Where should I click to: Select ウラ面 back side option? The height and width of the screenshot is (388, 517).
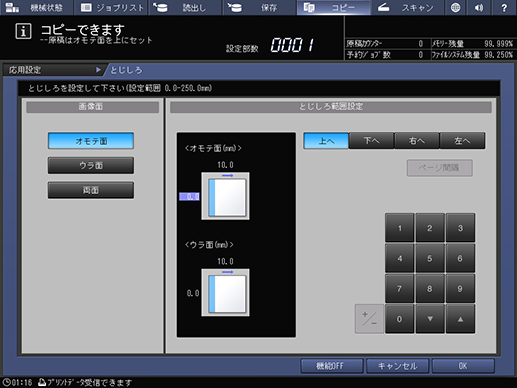click(x=91, y=165)
